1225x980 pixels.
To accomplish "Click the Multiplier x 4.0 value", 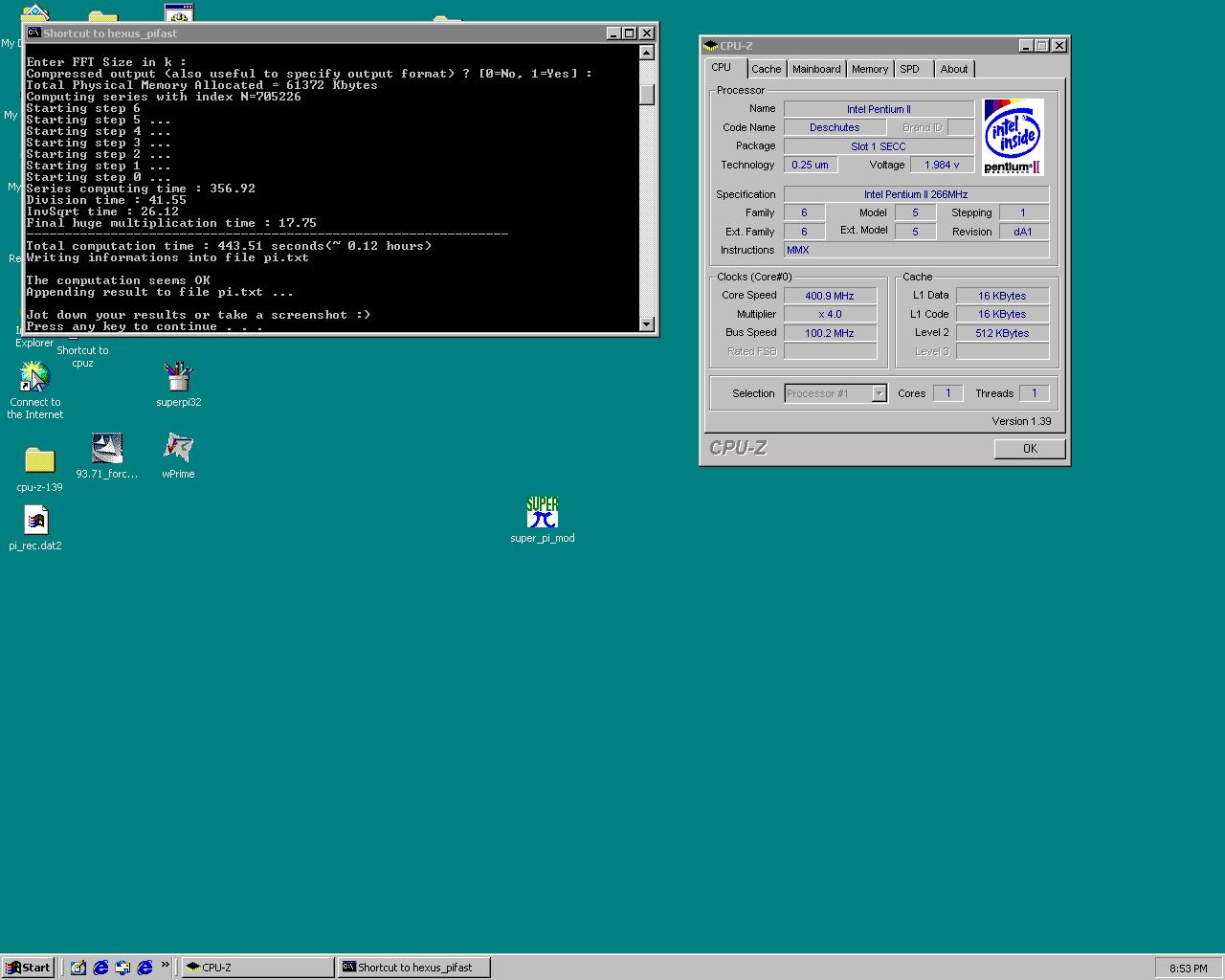I will click(830, 314).
